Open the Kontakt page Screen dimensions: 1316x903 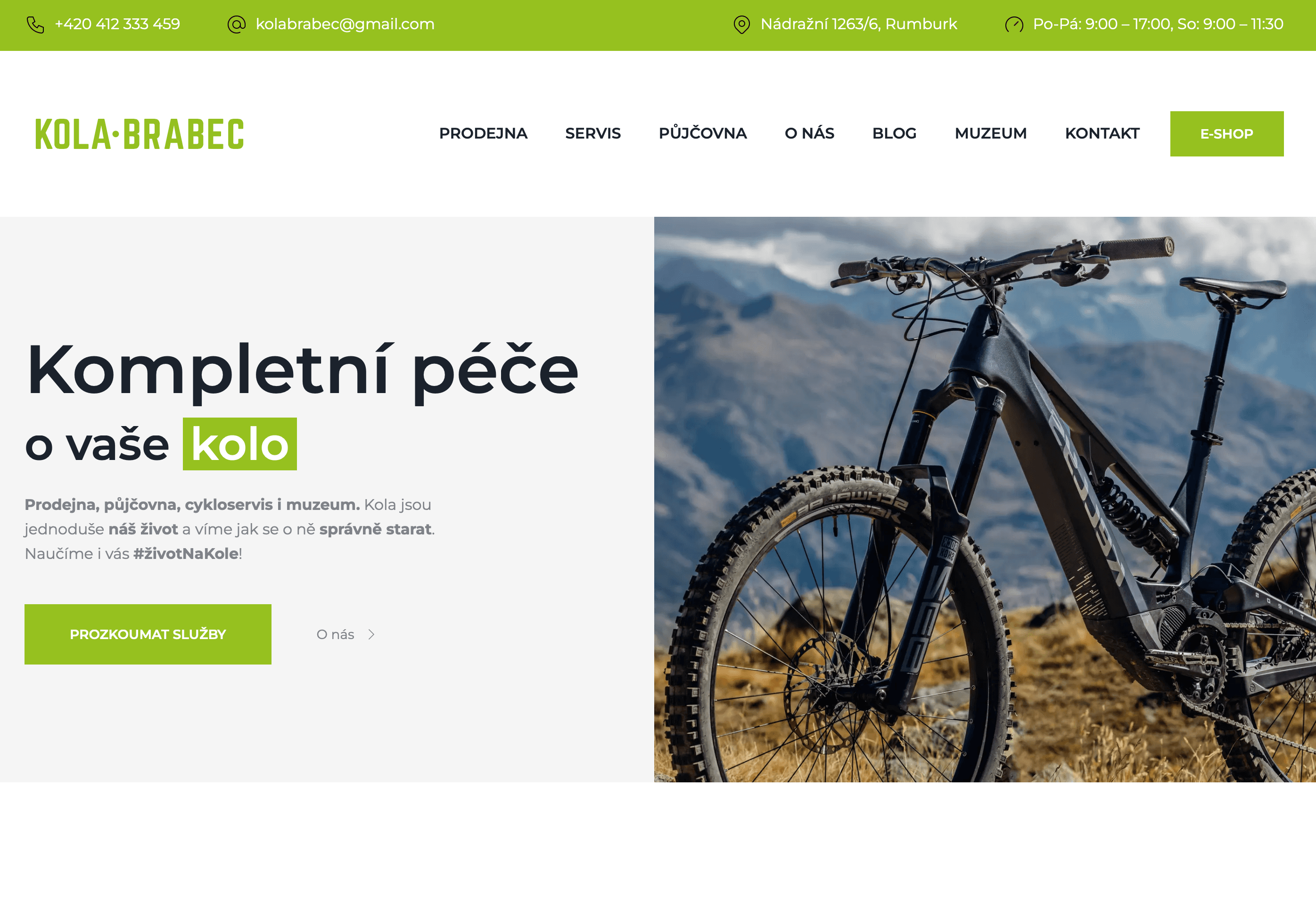[1102, 133]
